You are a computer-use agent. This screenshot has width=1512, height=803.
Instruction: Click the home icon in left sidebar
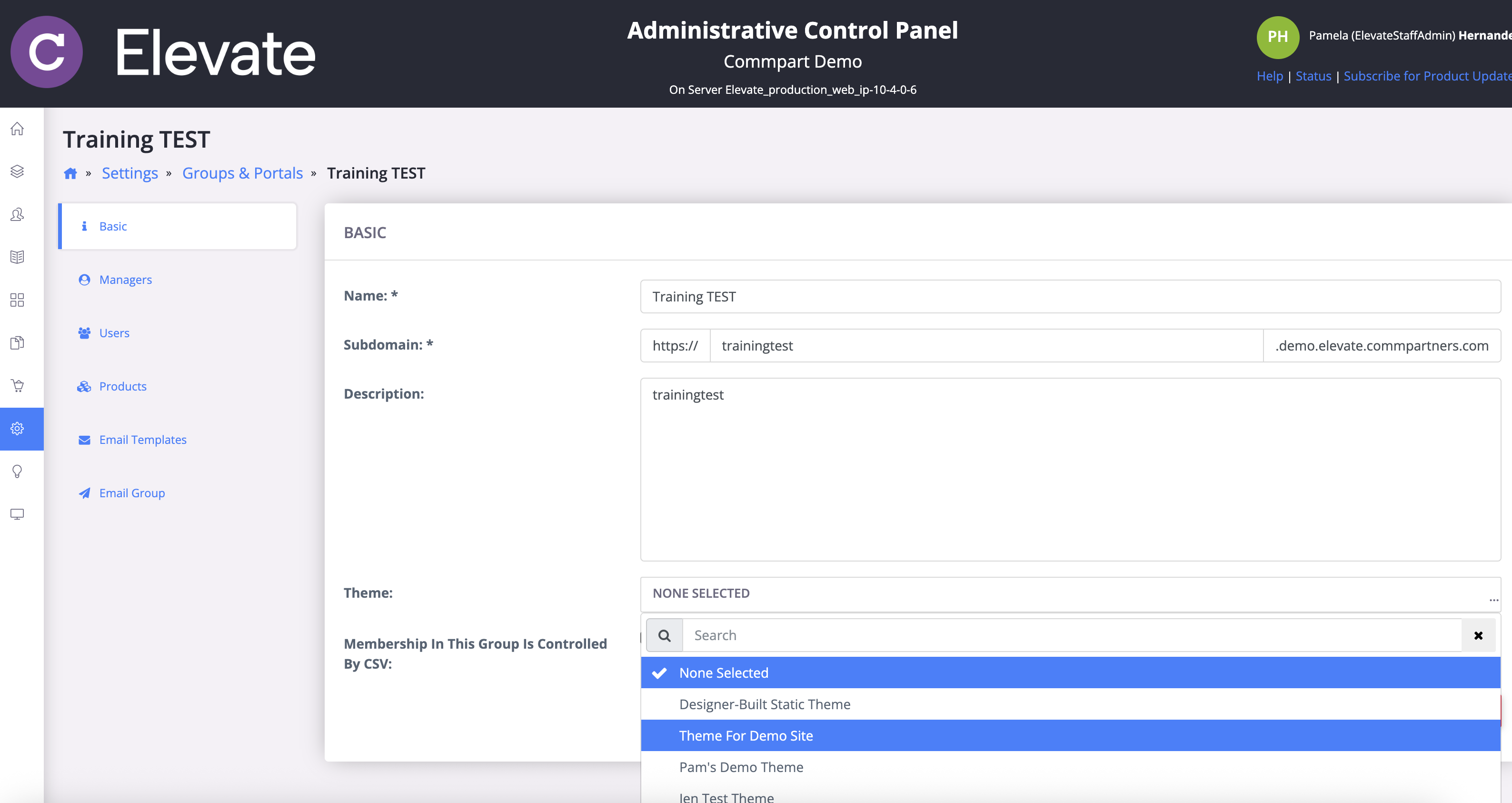[x=17, y=129]
